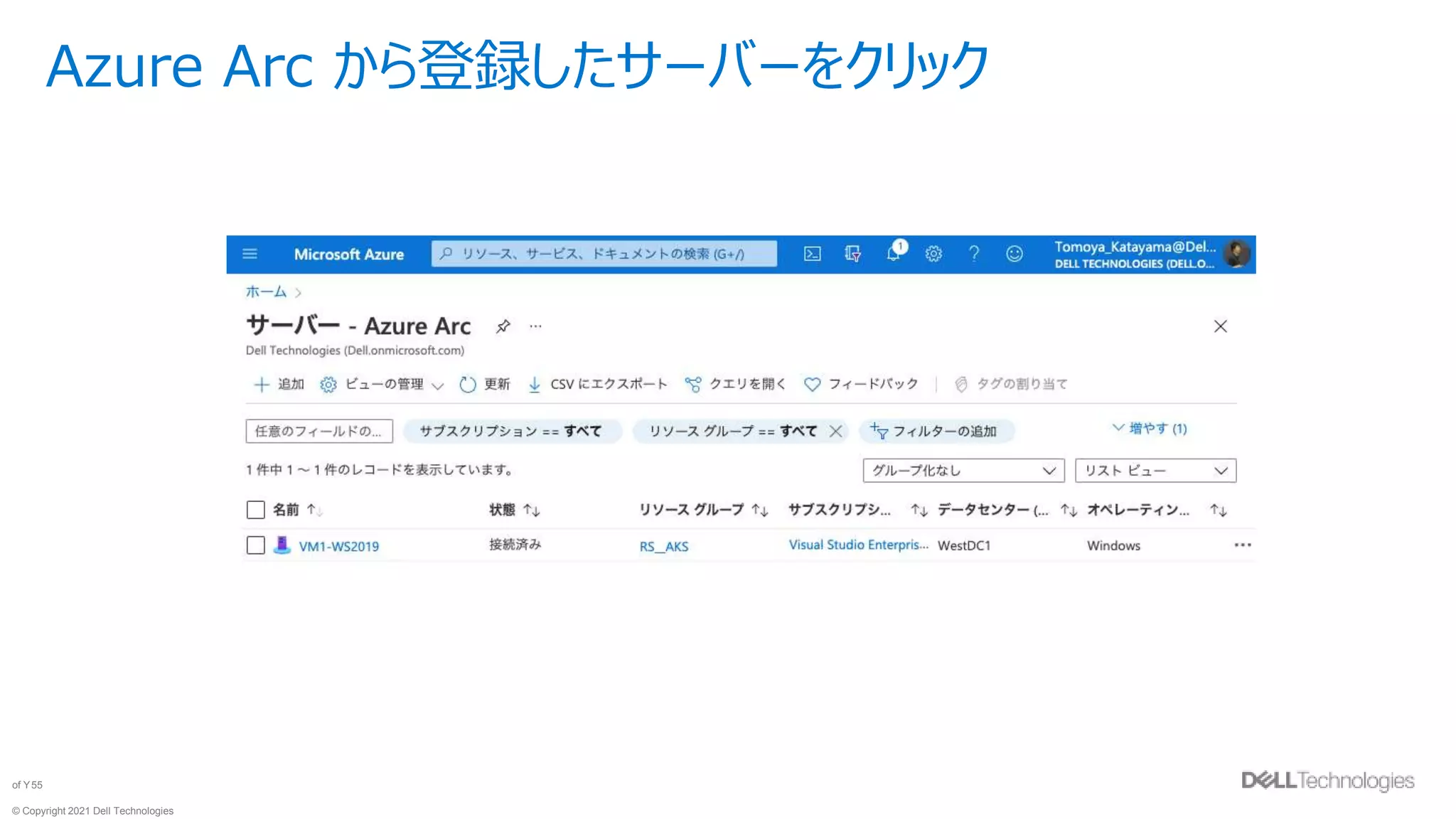
Task: Send feedback using the smiley icon
Action: click(1015, 254)
